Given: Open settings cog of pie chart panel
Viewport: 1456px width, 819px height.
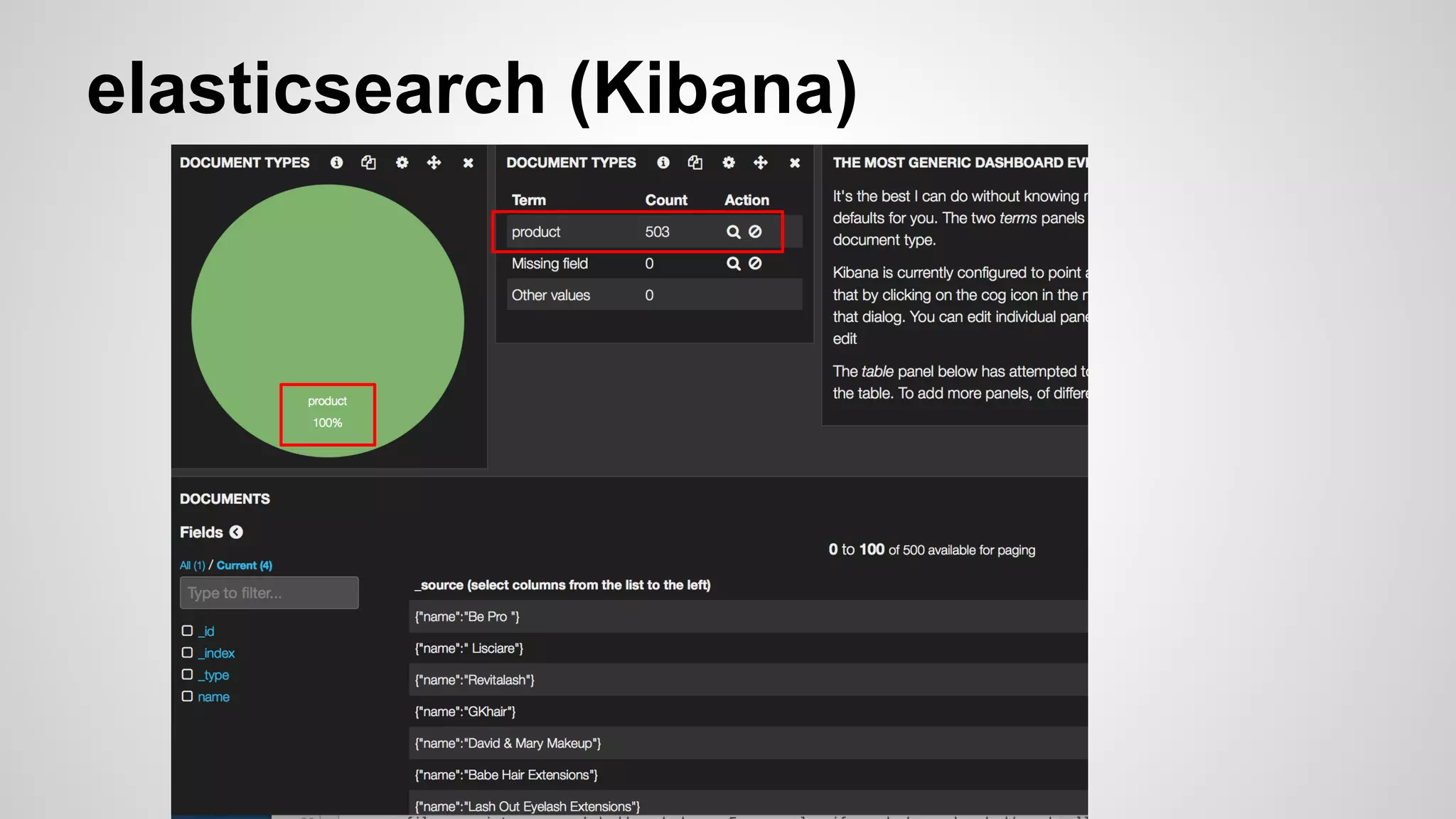Looking at the screenshot, I should click(402, 163).
